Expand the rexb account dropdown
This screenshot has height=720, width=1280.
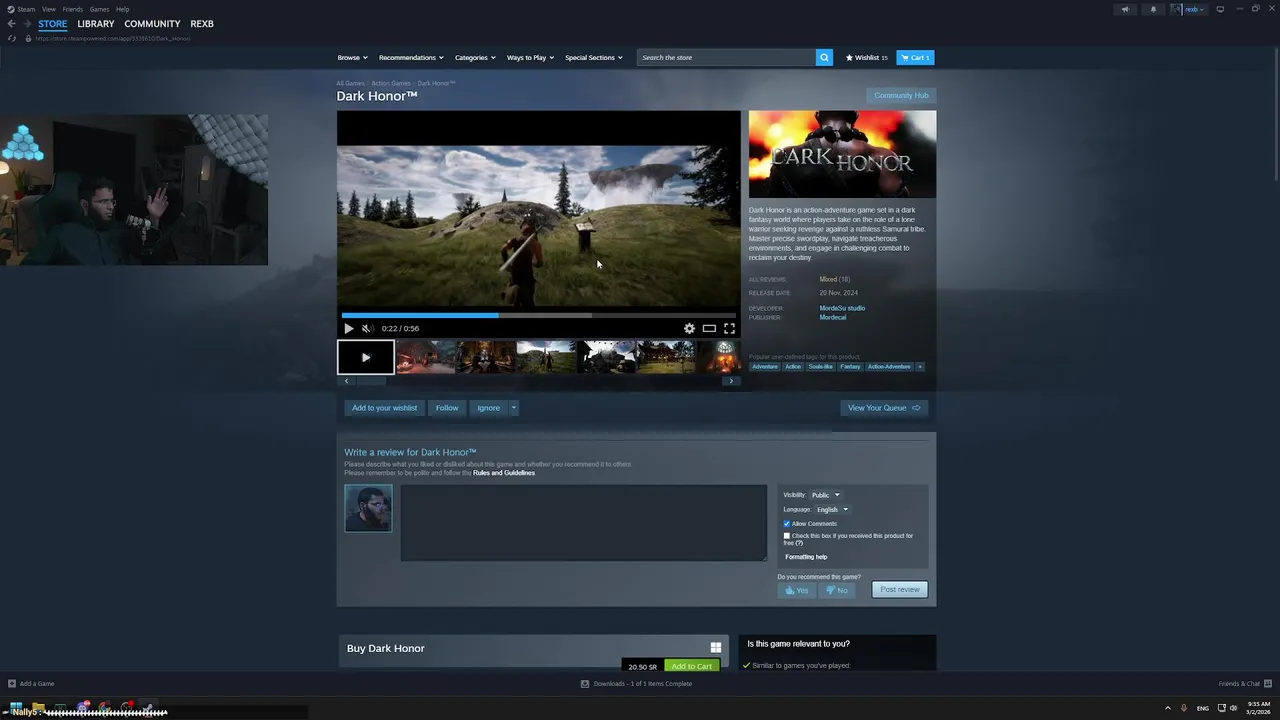[1190, 9]
